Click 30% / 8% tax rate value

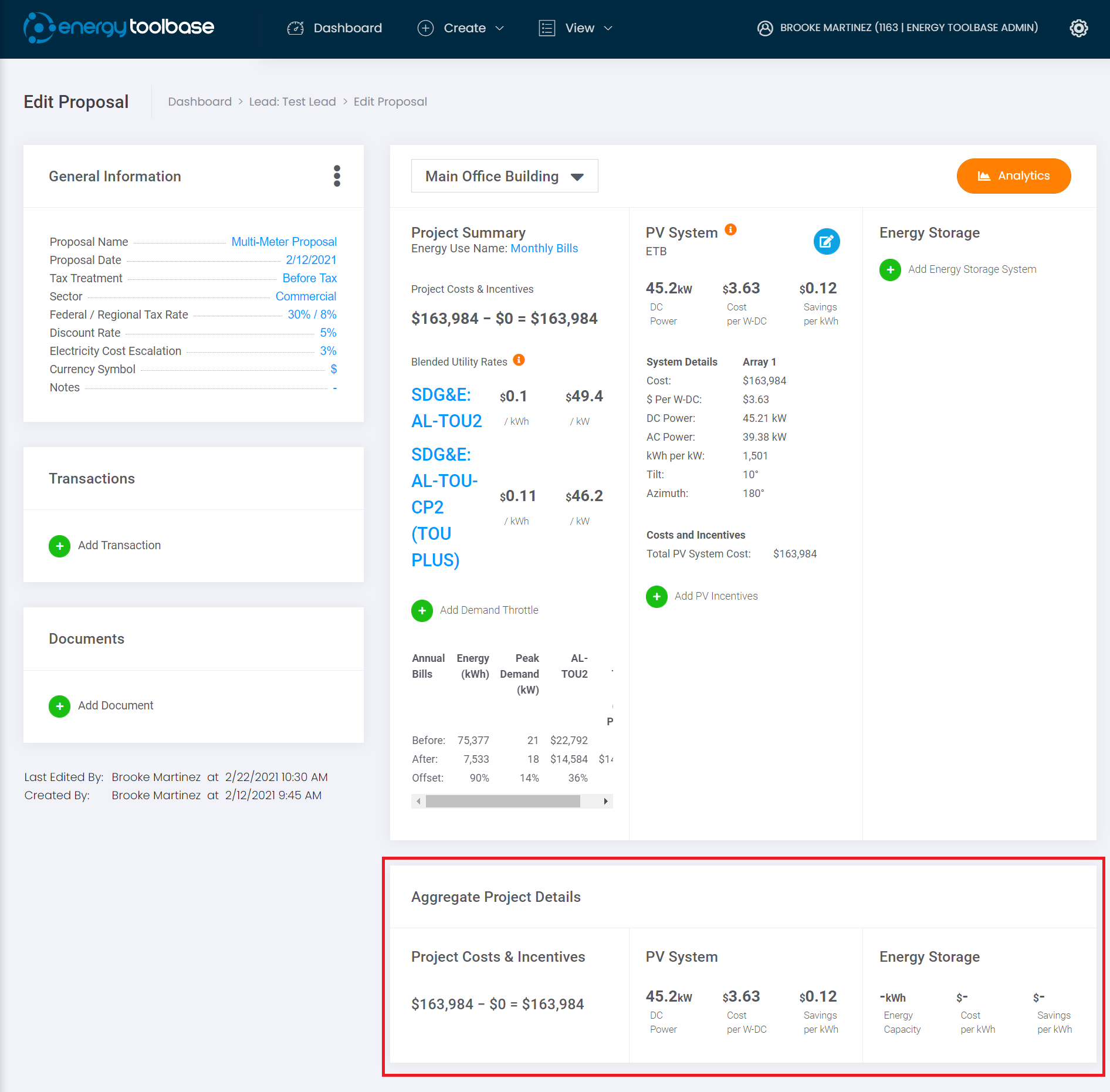click(312, 315)
